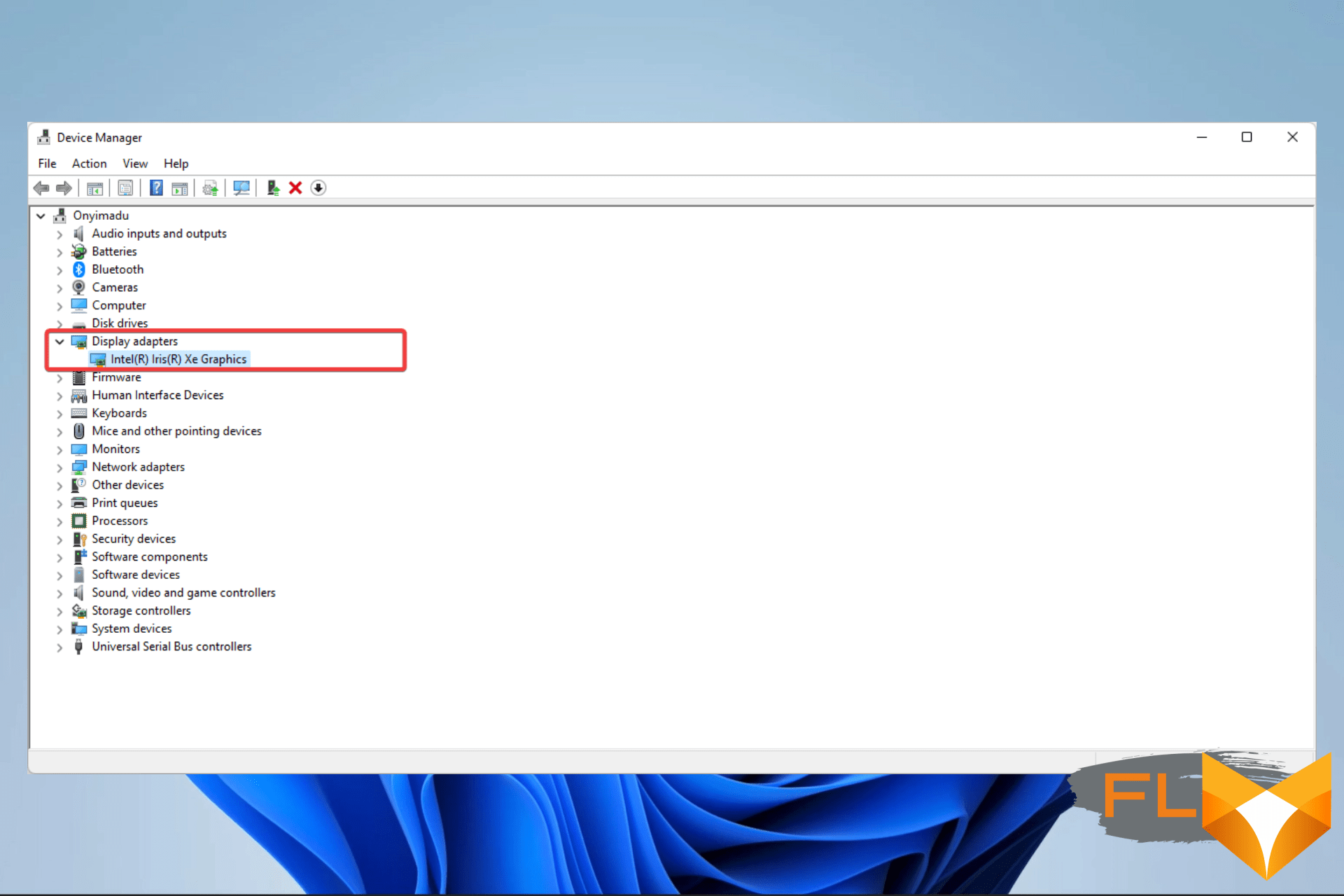This screenshot has width=1344, height=896.
Task: Expand Universal Serial Bus controllers
Action: (59, 647)
